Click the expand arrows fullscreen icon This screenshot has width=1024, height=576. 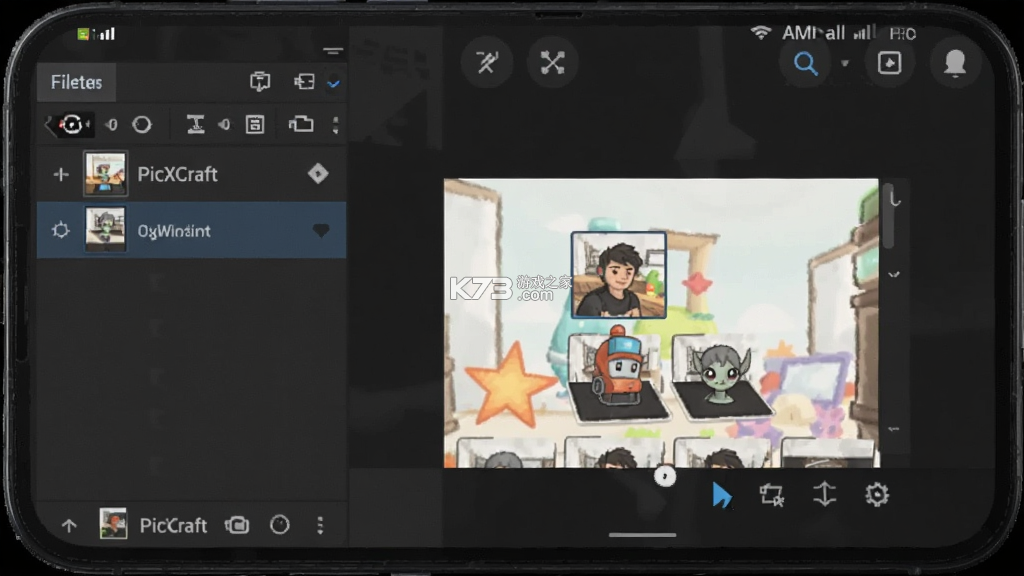click(552, 63)
